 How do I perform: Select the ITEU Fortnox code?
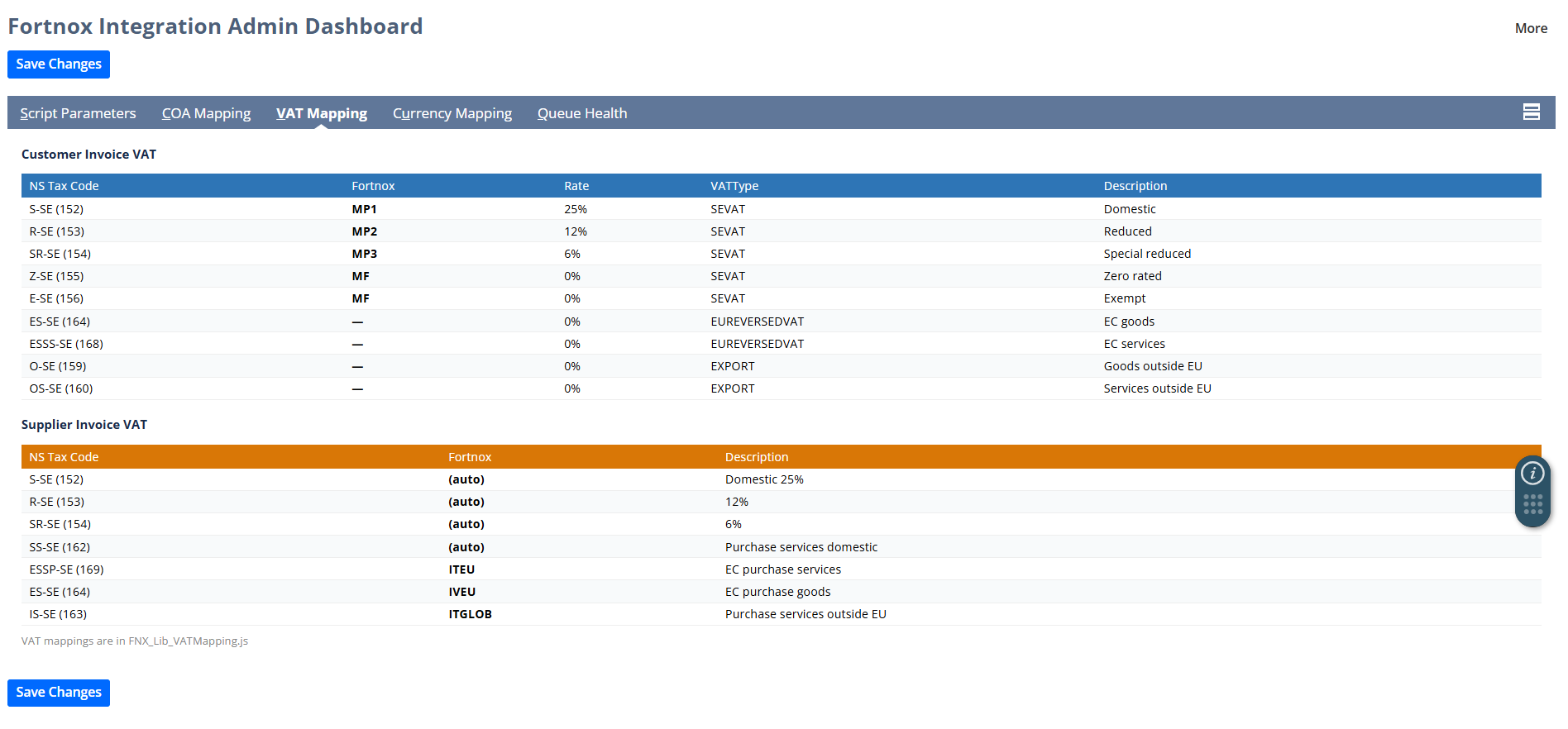point(461,569)
